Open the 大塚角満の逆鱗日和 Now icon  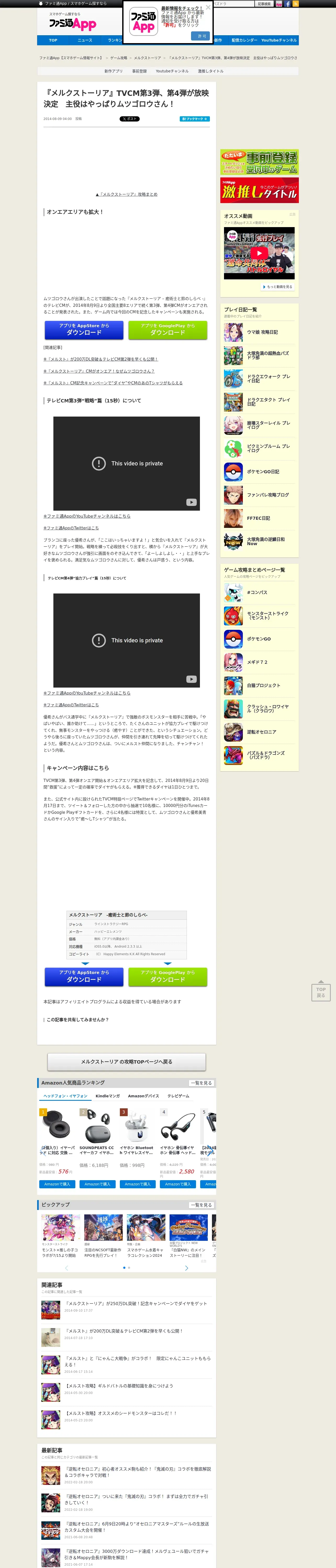click(233, 541)
